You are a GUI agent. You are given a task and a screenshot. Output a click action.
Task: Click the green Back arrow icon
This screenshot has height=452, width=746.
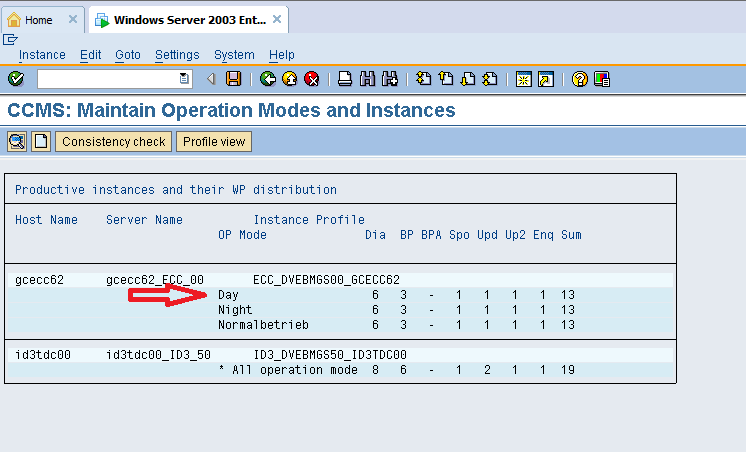pyautogui.click(x=267, y=79)
